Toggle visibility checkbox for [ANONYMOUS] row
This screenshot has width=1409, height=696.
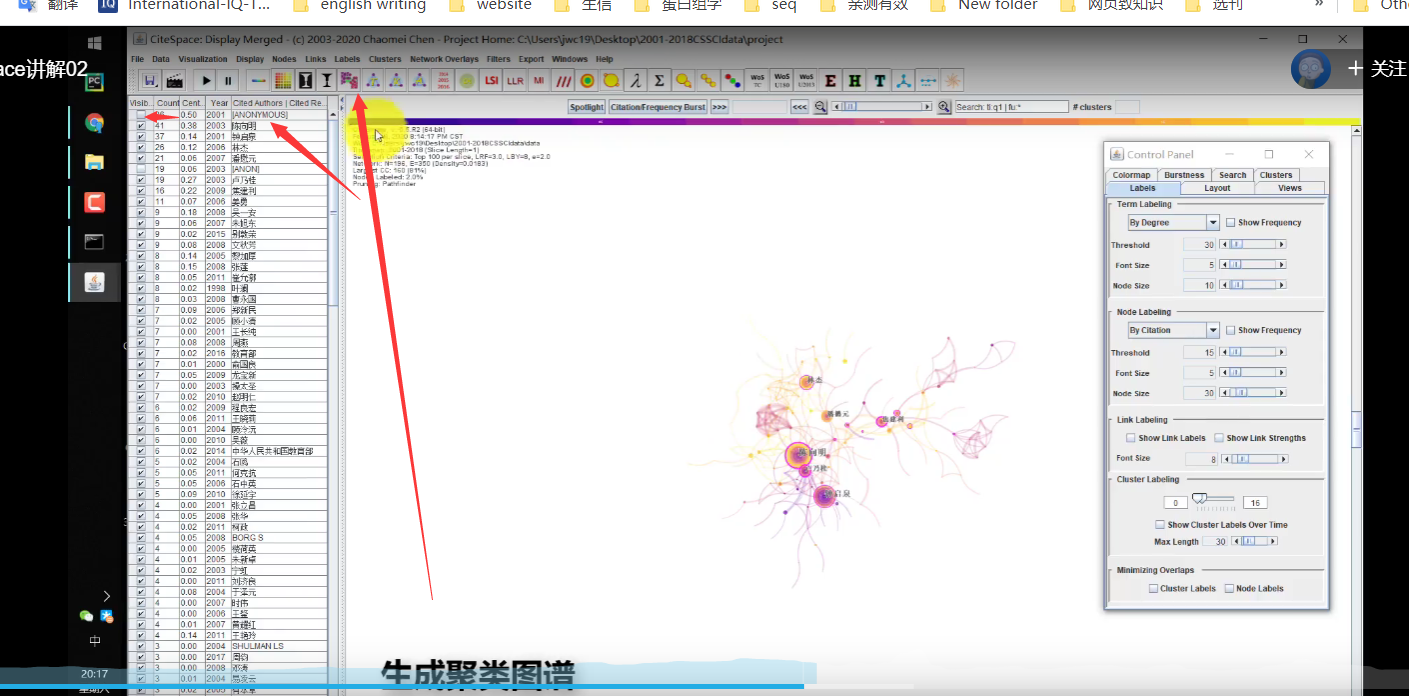coord(141,115)
